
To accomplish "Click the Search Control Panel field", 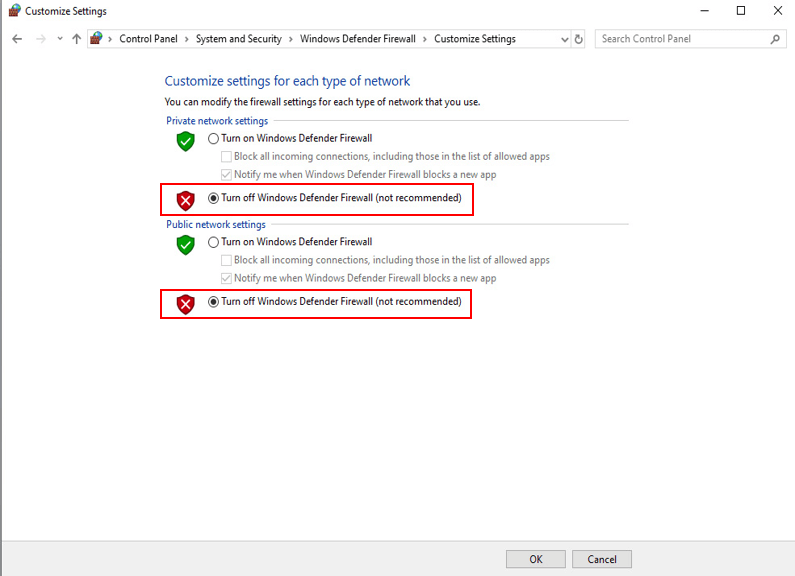I will point(682,39).
